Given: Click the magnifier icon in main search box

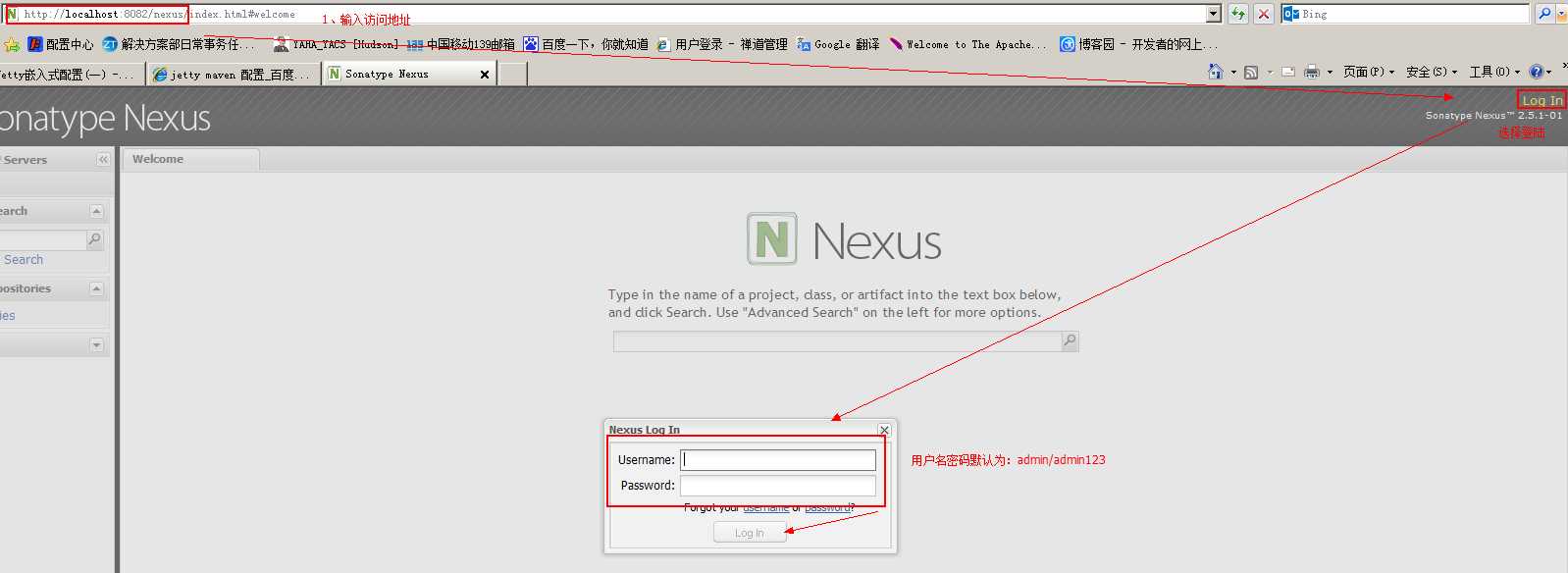Looking at the screenshot, I should (1070, 341).
